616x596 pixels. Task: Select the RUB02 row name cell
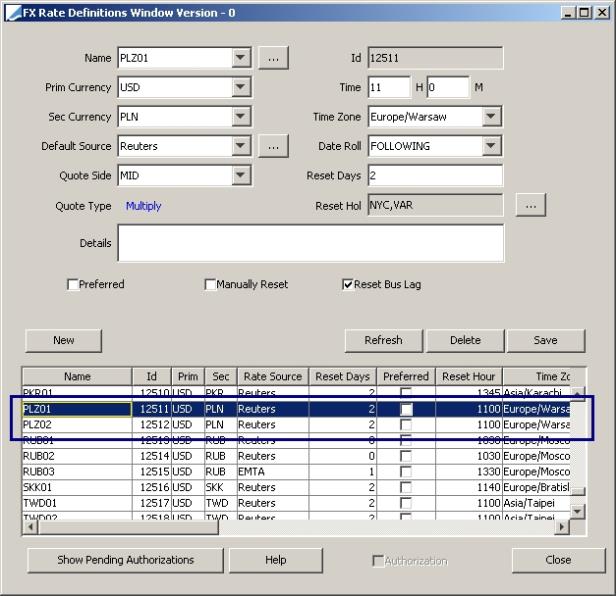77,456
